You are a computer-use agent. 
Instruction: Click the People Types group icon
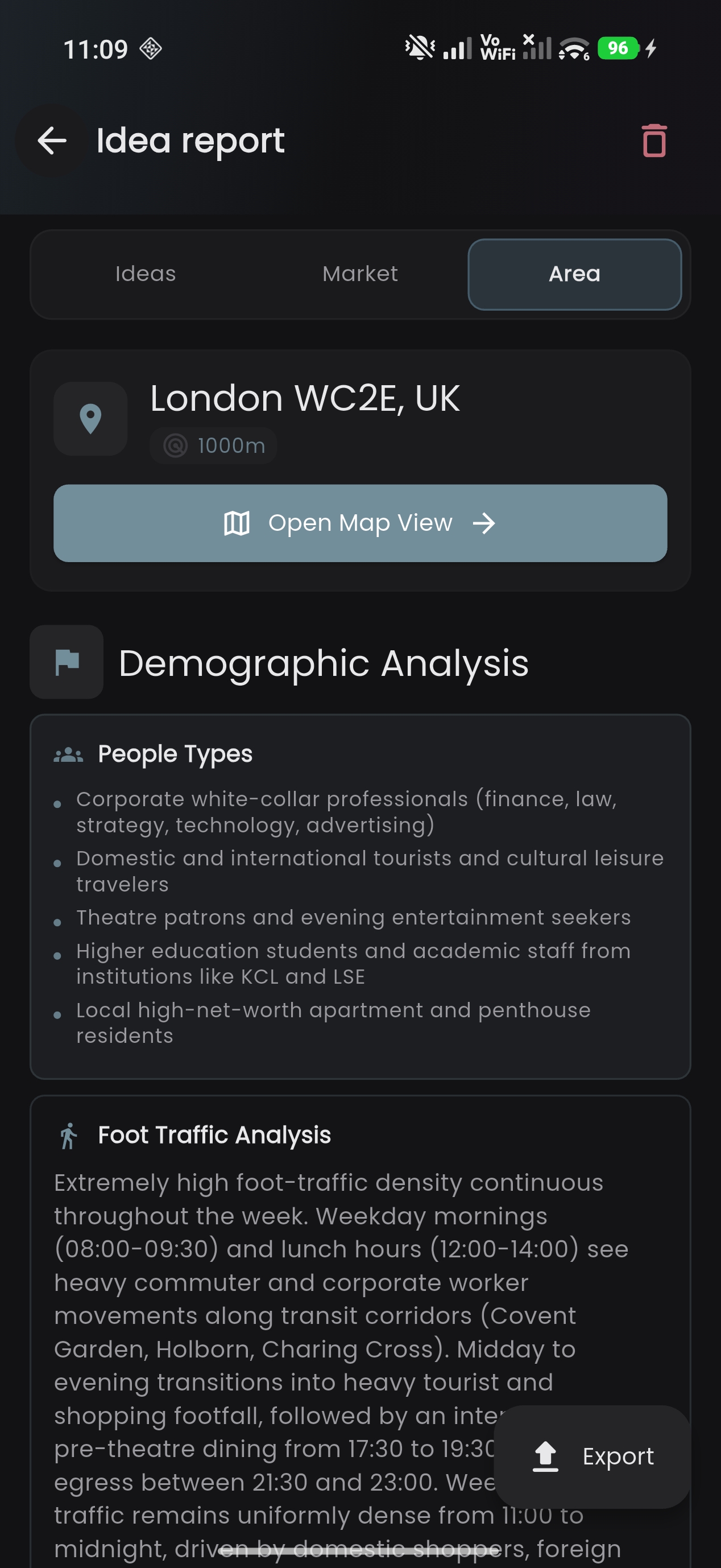[x=69, y=755]
